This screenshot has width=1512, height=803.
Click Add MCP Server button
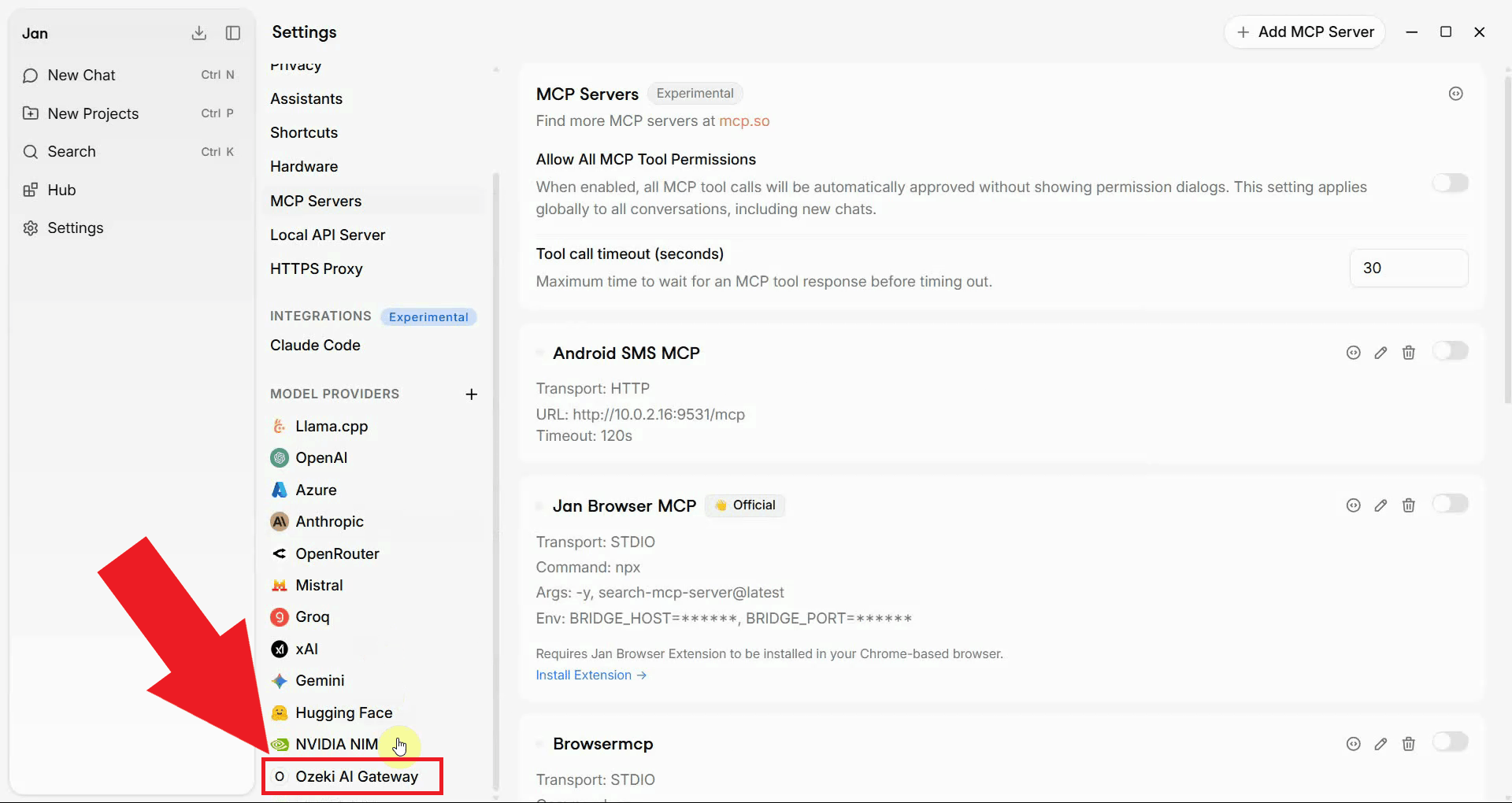coord(1305,32)
